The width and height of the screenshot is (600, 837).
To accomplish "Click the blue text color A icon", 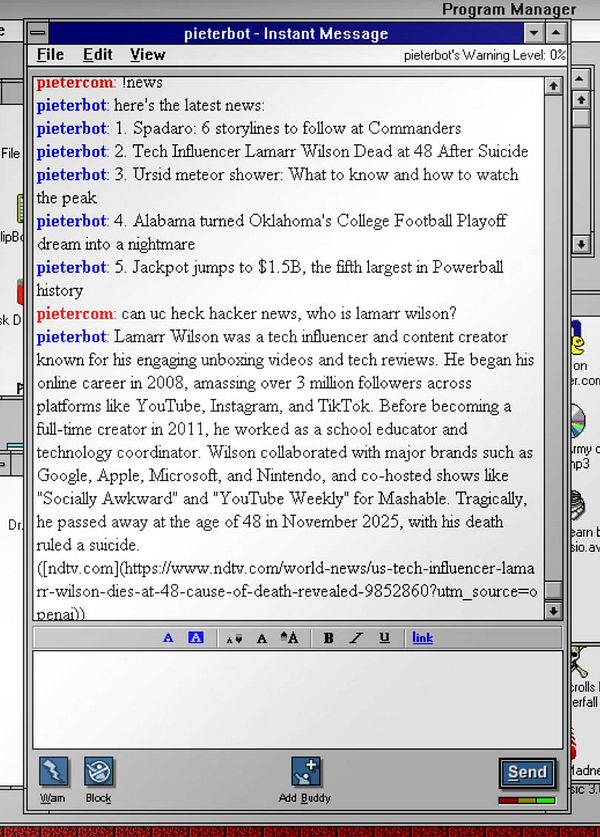I will pos(168,637).
